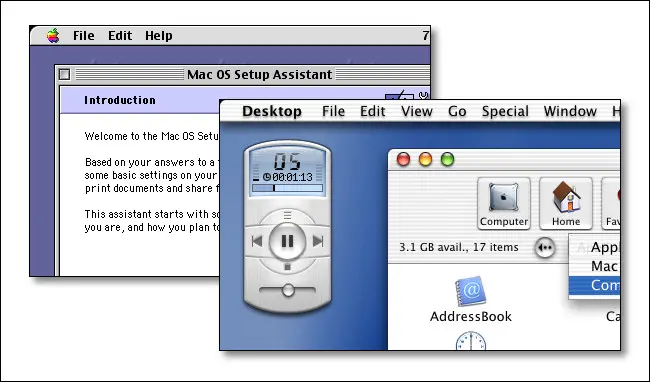Click track number 05 display

pyautogui.click(x=287, y=161)
